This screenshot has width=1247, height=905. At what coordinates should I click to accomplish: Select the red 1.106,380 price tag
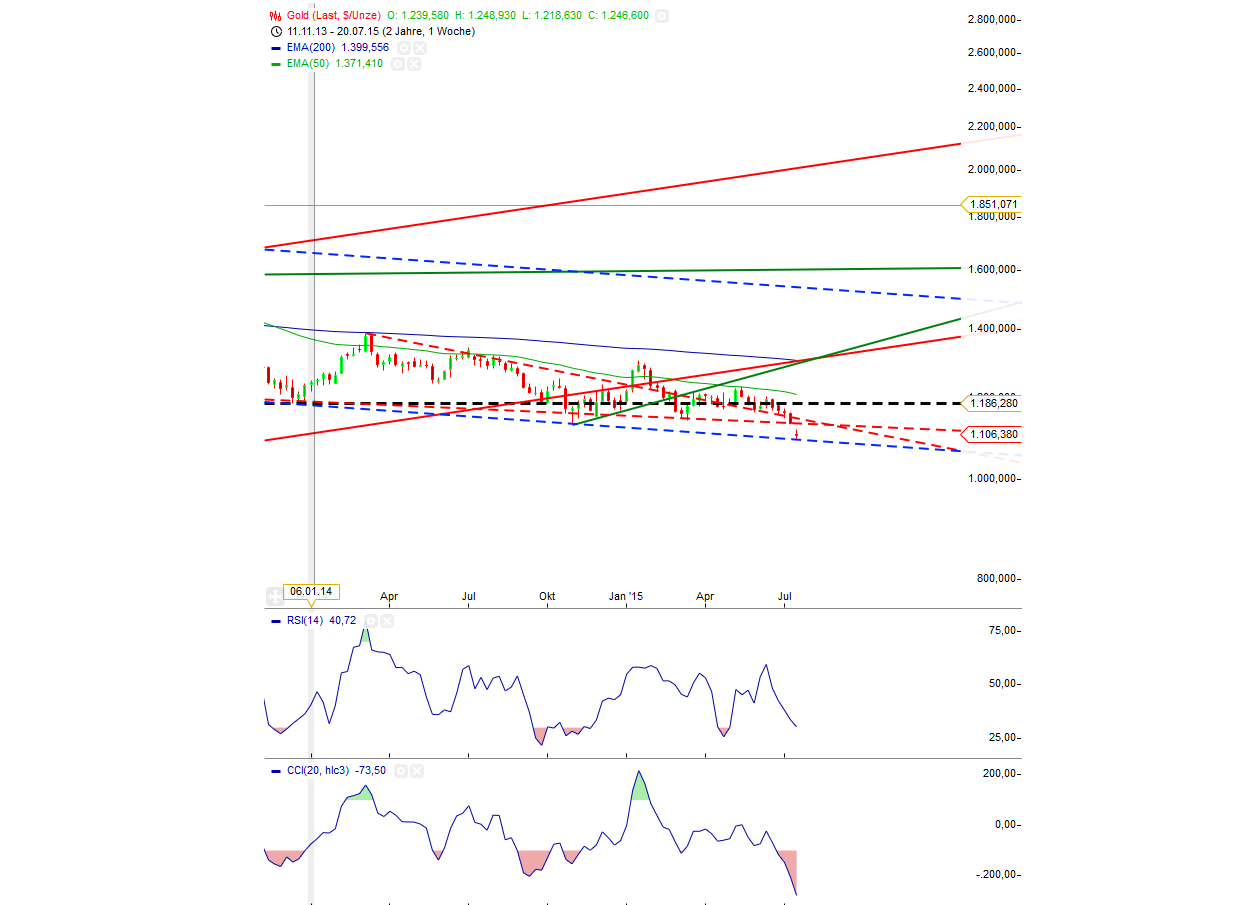click(x=991, y=434)
